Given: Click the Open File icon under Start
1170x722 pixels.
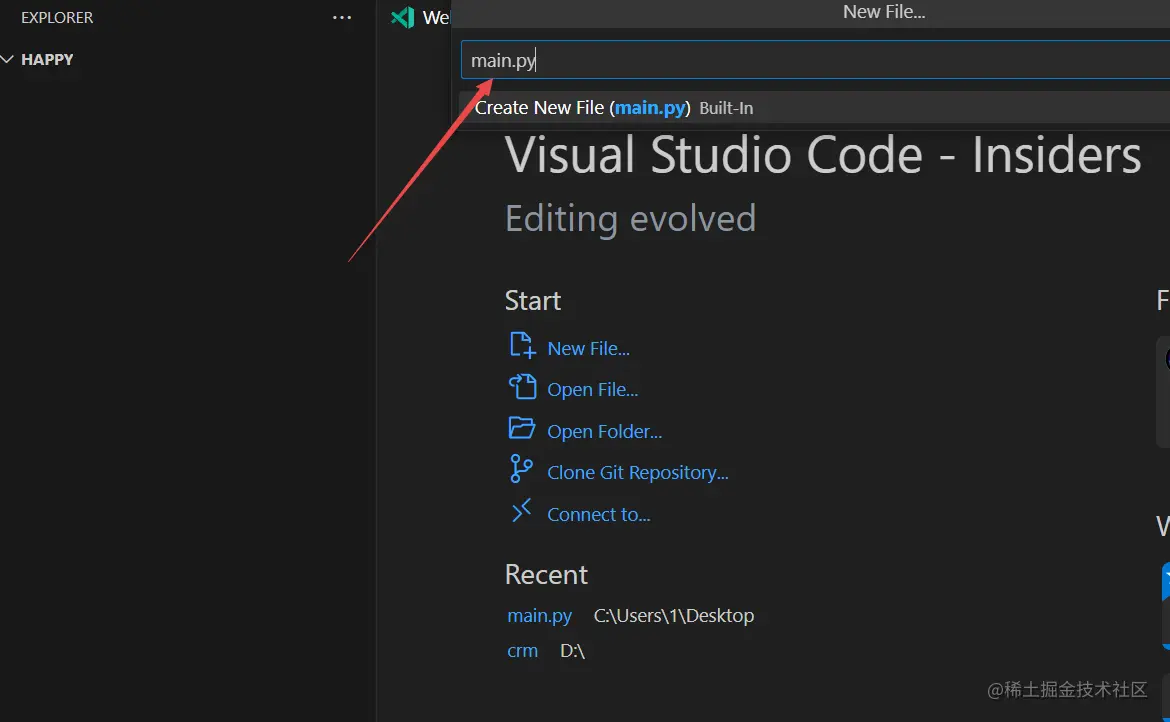Looking at the screenshot, I should pos(522,387).
